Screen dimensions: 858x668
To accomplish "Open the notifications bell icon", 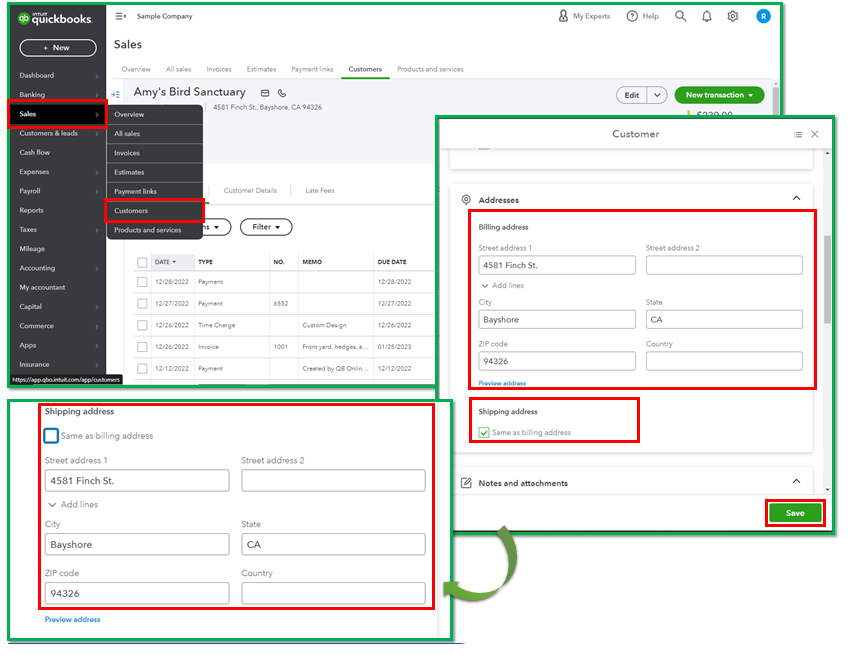I will 707,16.
